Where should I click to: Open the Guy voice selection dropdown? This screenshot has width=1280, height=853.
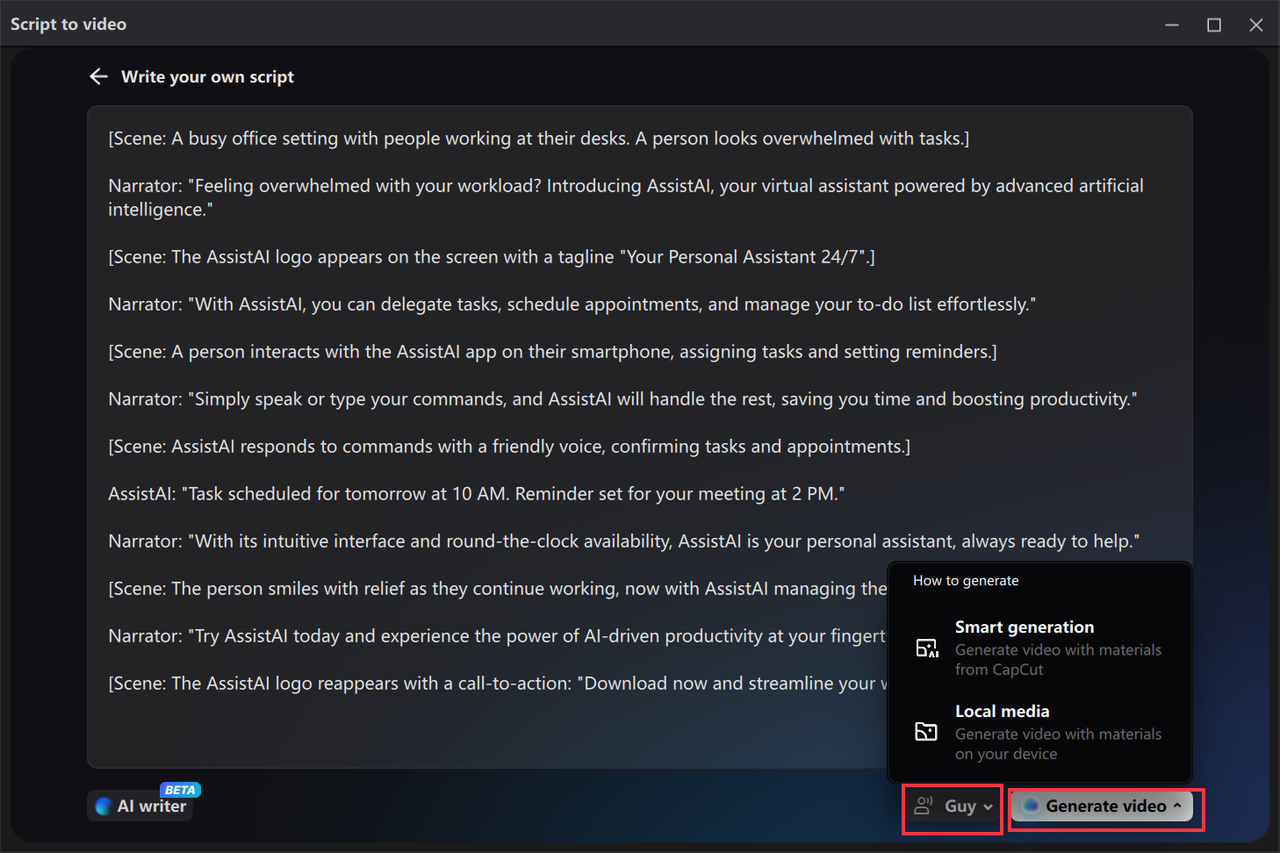coord(953,806)
